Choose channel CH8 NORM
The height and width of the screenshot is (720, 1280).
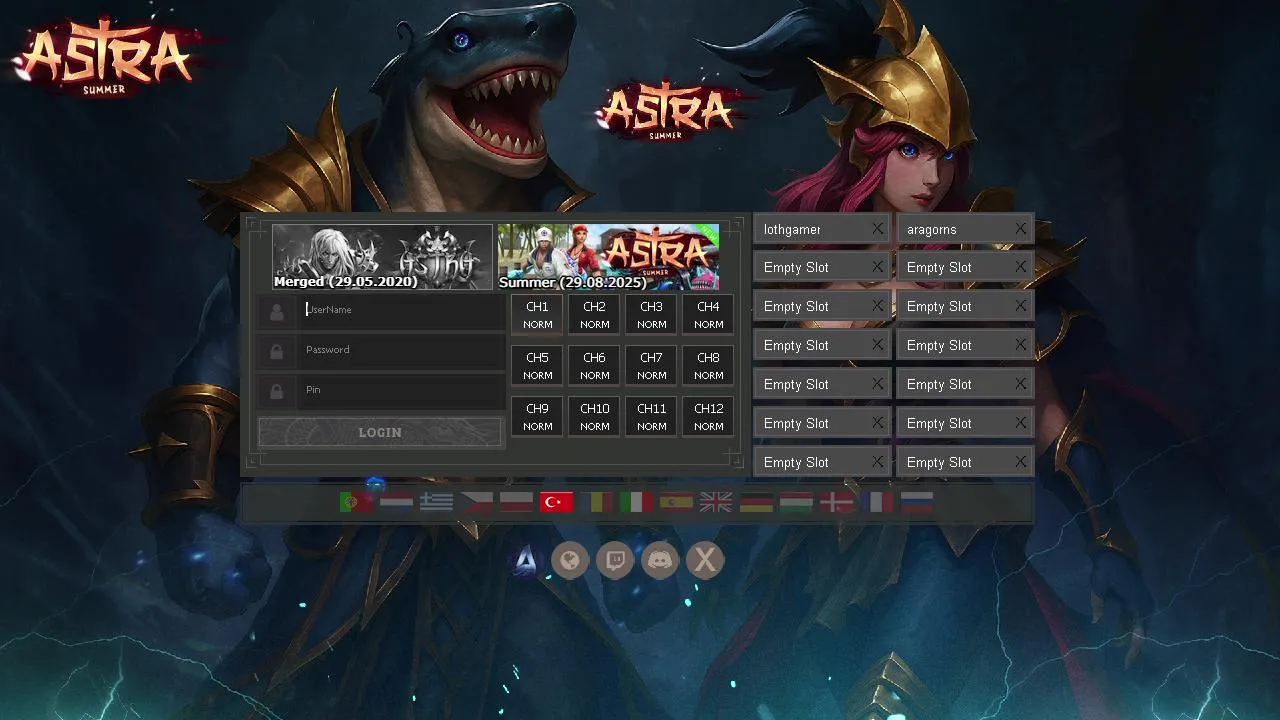(x=708, y=365)
